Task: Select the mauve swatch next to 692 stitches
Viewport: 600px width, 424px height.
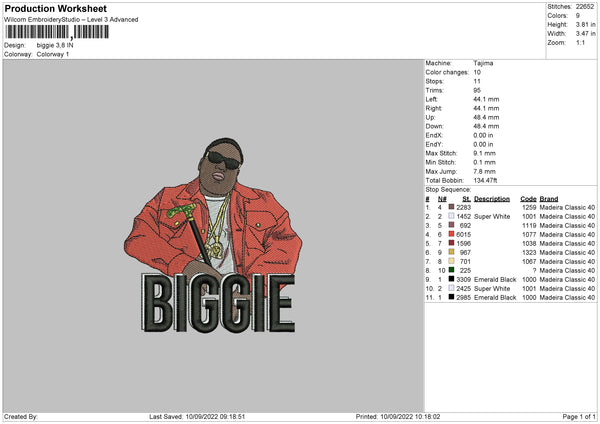Action: (451, 225)
